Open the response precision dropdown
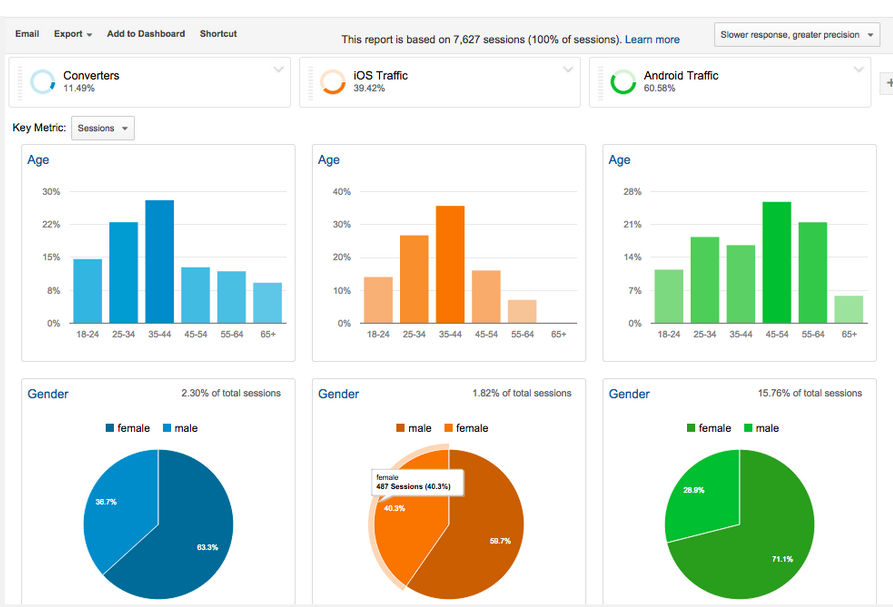The height and width of the screenshot is (607, 893). coord(797,35)
